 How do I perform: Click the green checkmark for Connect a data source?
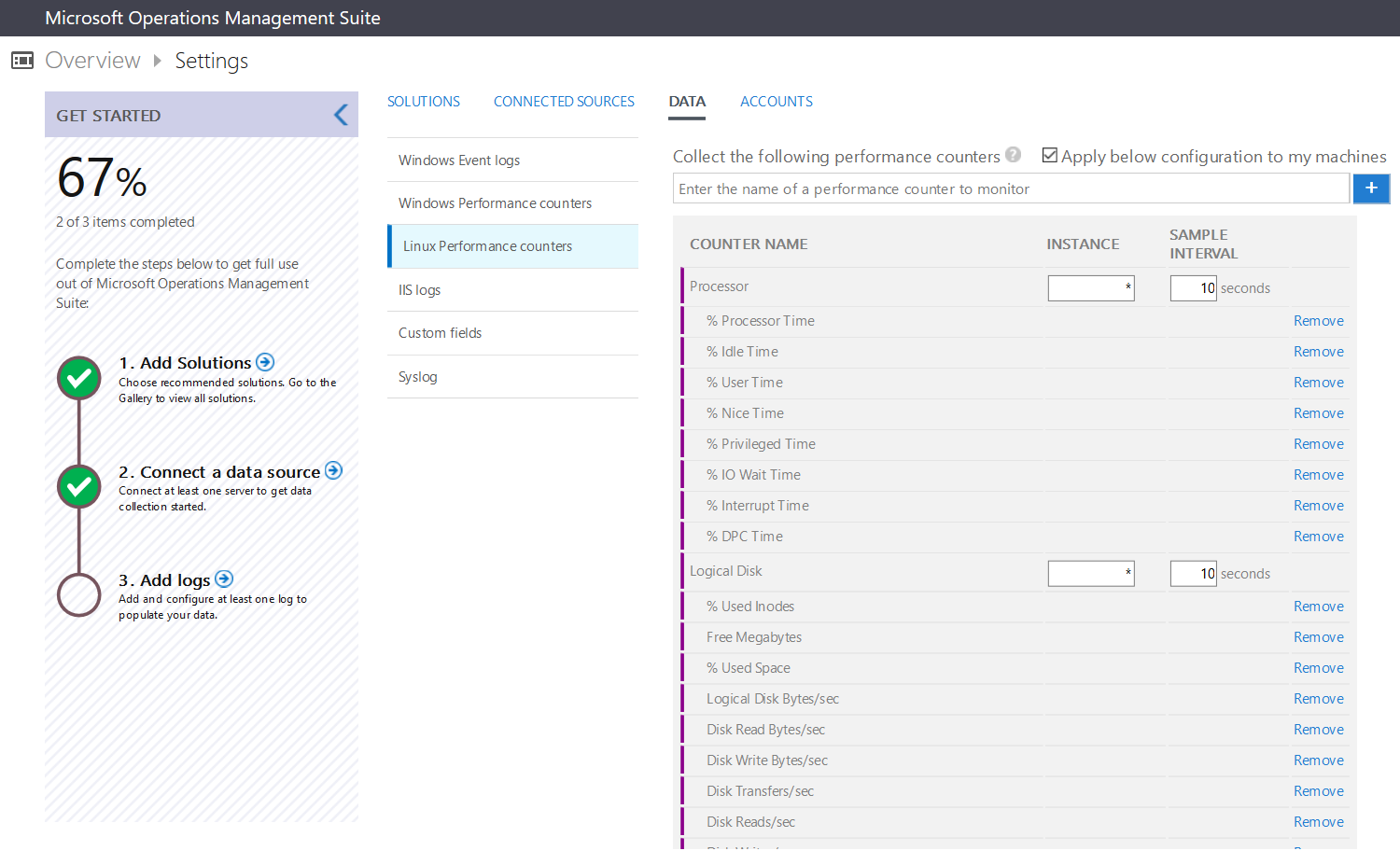pyautogui.click(x=79, y=486)
